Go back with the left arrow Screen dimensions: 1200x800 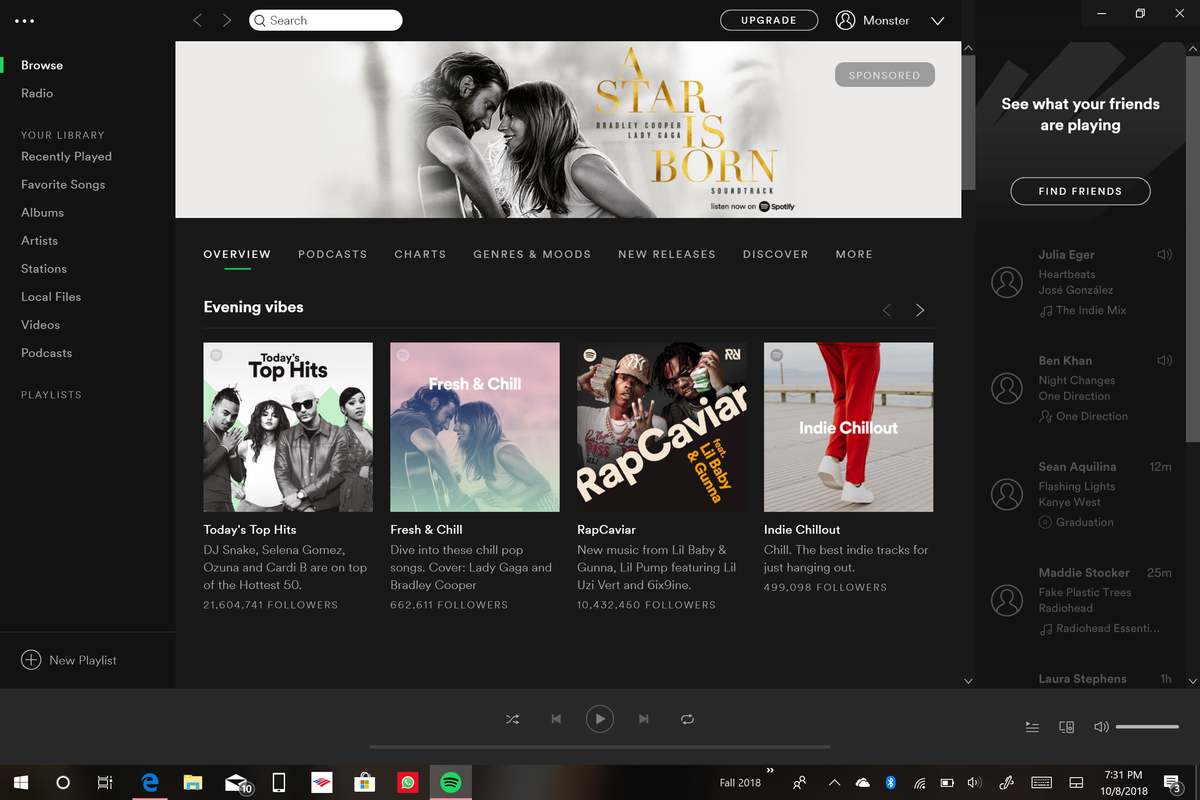pyautogui.click(x=197, y=20)
